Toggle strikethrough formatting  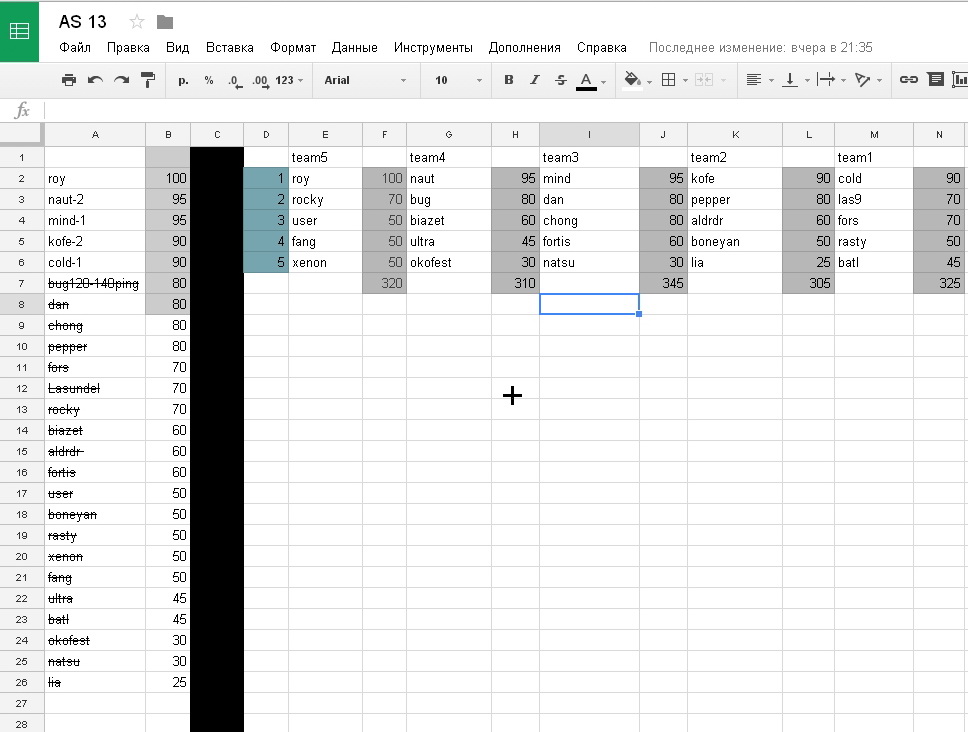click(561, 80)
